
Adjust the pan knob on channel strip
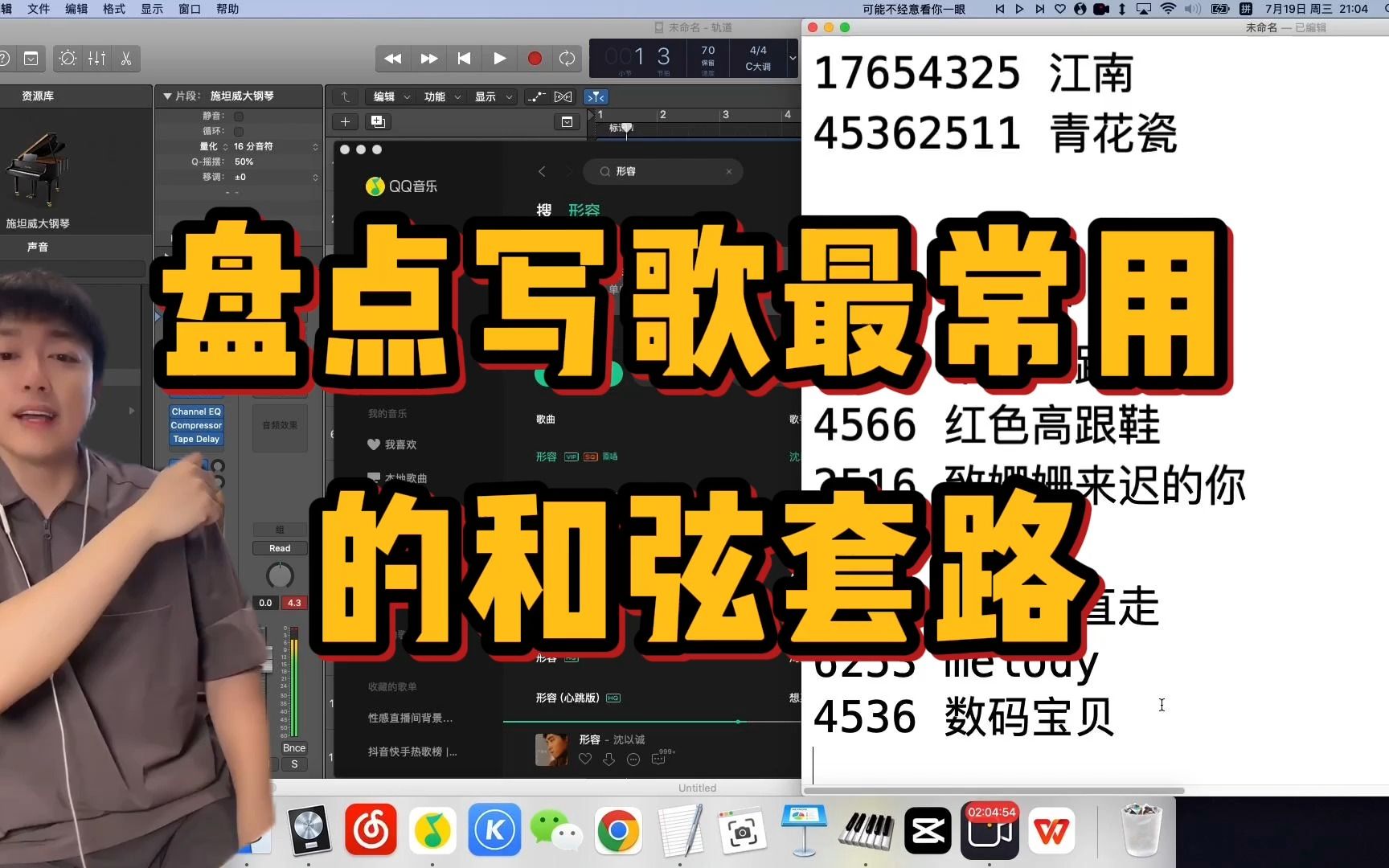[x=280, y=575]
